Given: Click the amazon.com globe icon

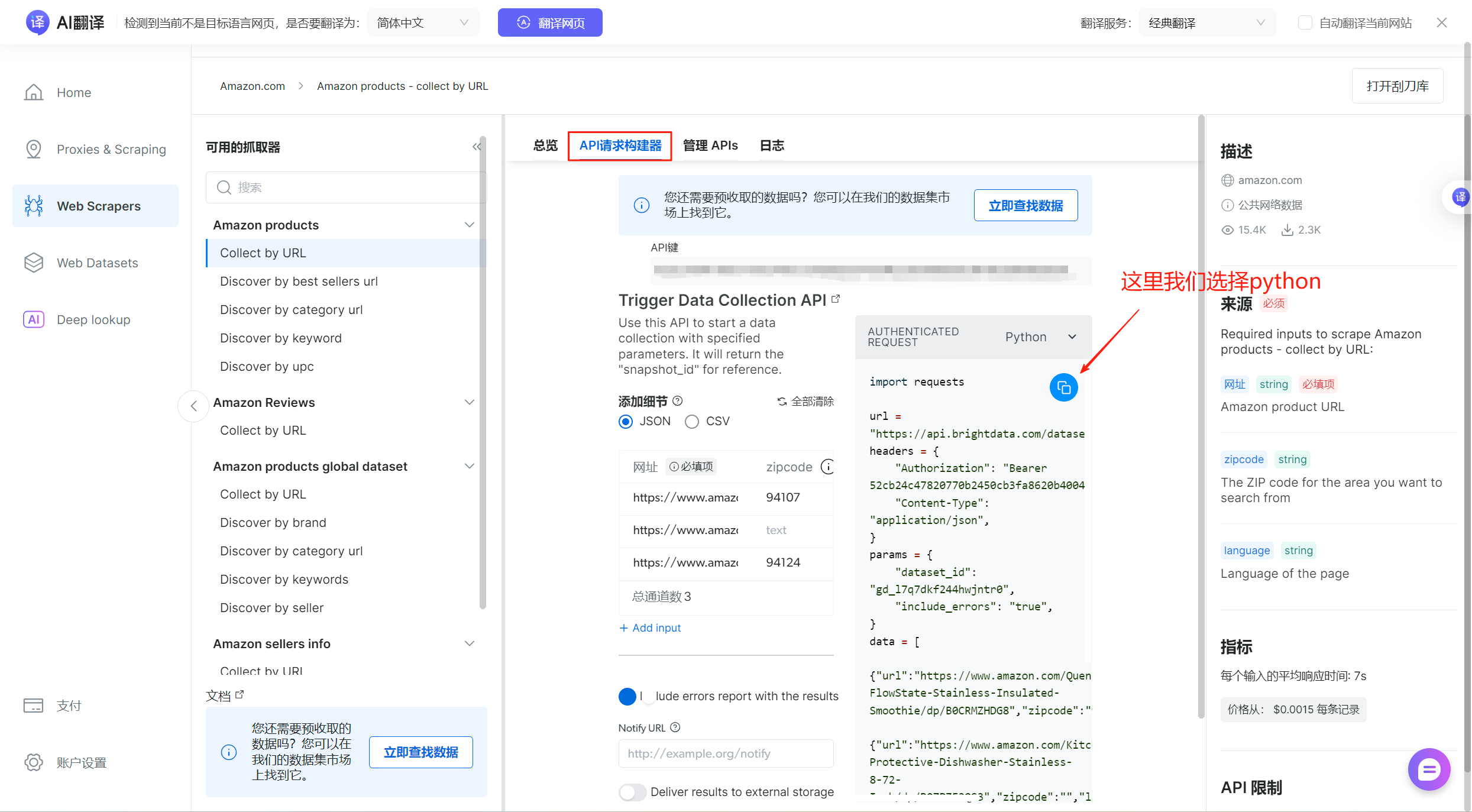Looking at the screenshot, I should click(x=1228, y=180).
